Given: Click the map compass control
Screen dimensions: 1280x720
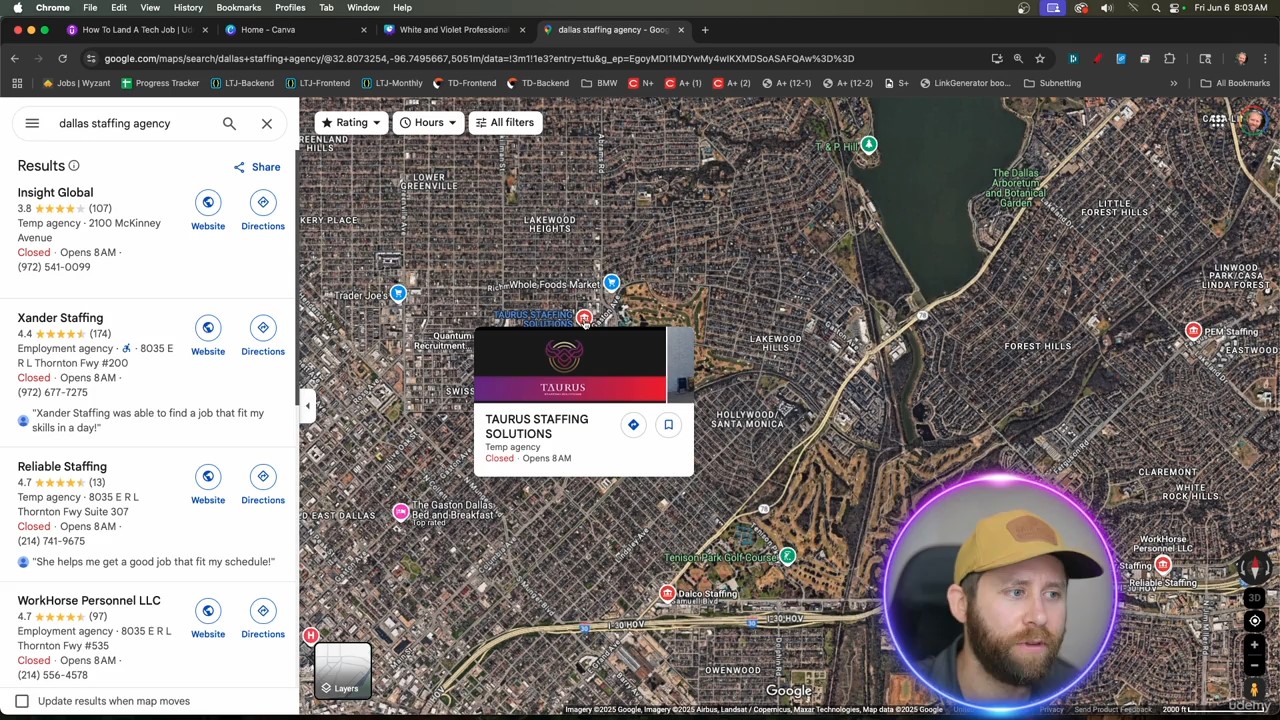Looking at the screenshot, I should pos(1255,567).
